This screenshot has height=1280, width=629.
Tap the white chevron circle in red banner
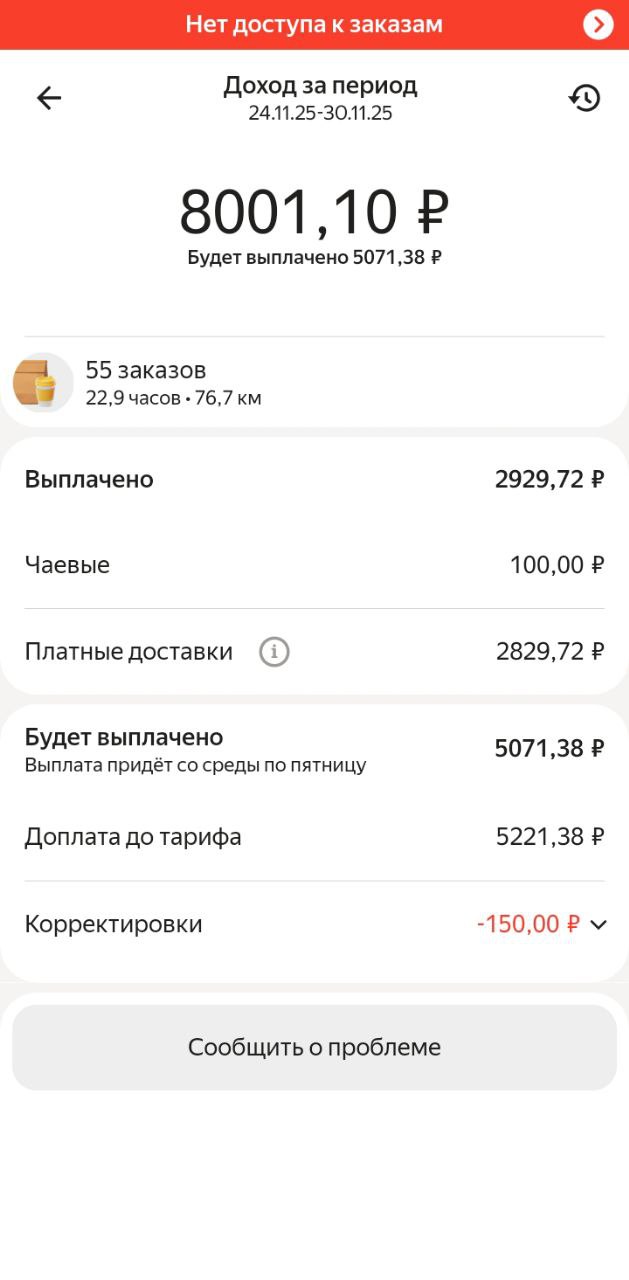tap(598, 24)
